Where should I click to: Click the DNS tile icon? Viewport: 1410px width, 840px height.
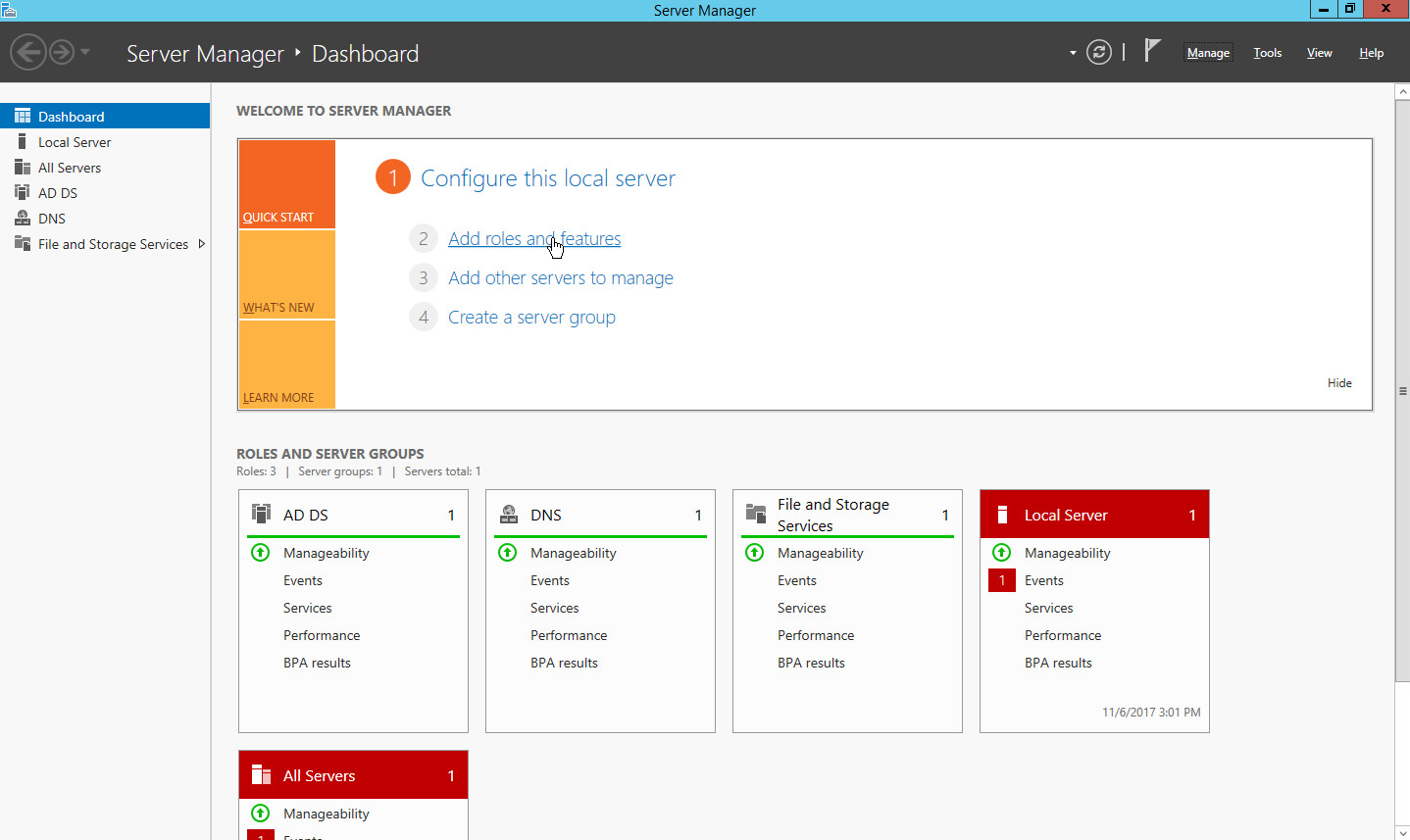pos(508,515)
